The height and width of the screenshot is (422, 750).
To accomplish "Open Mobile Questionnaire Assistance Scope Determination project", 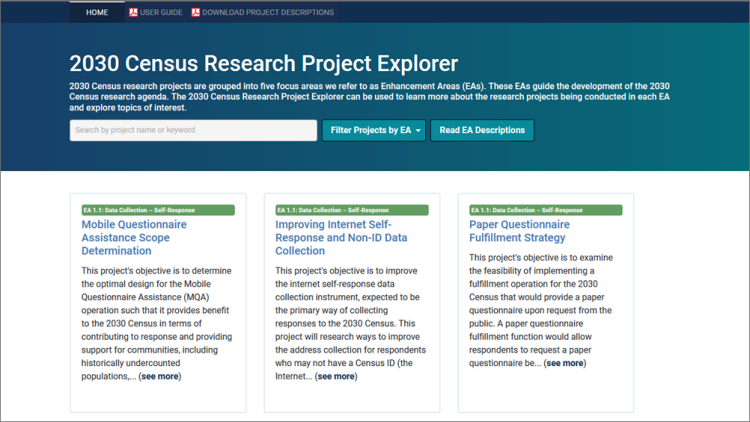I will [134, 238].
